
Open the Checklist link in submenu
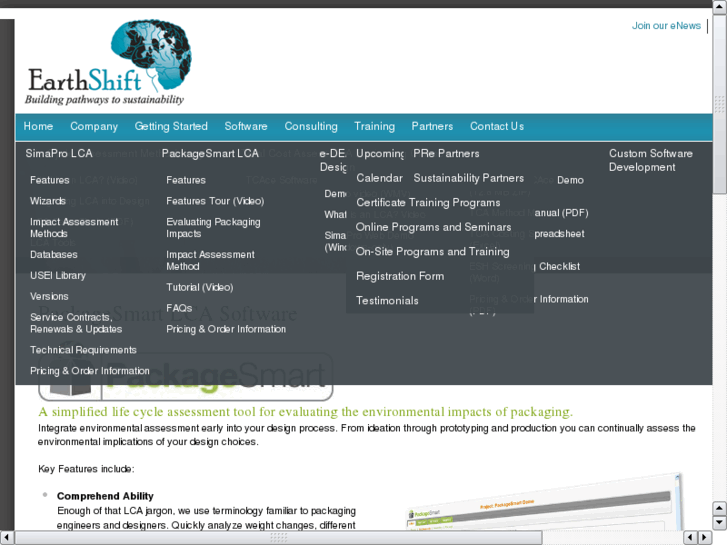[559, 266]
